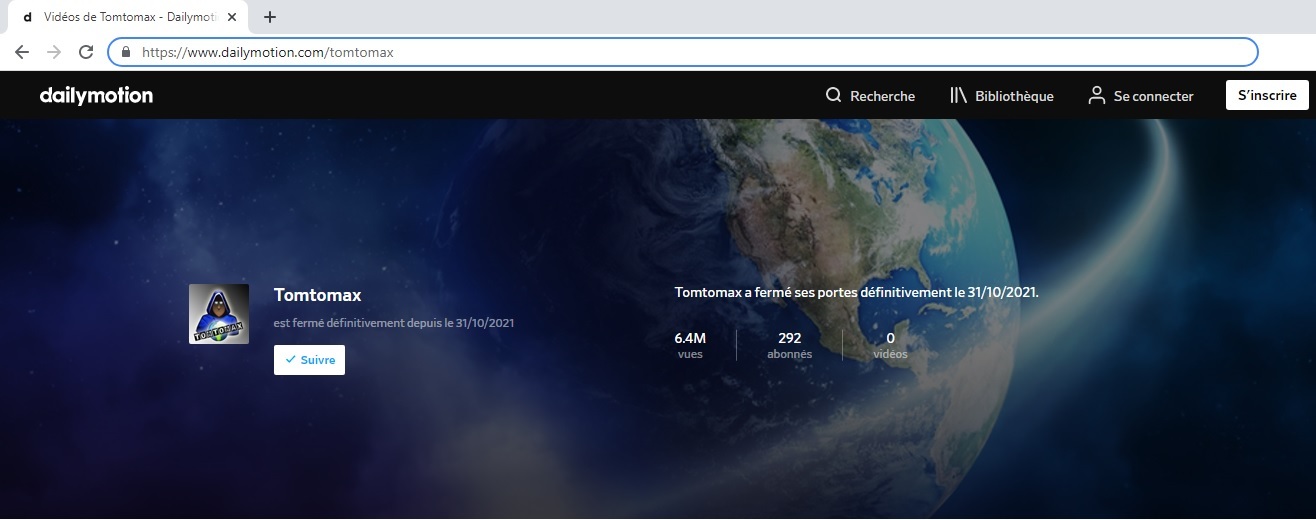Image resolution: width=1316 pixels, height=520 pixels.
Task: Click the 6.4M vues statistic
Action: pyautogui.click(x=690, y=345)
